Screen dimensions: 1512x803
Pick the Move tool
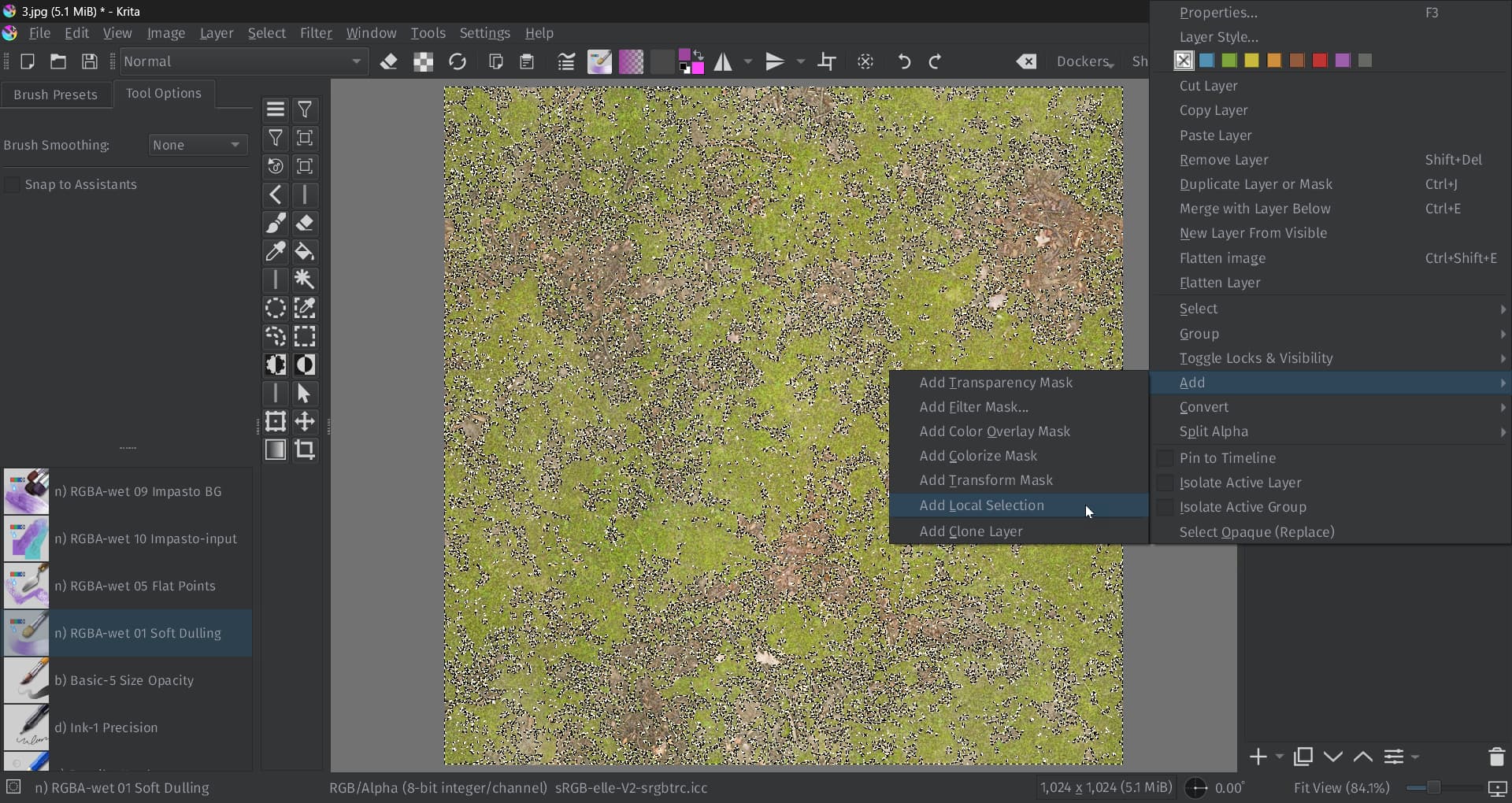click(305, 421)
